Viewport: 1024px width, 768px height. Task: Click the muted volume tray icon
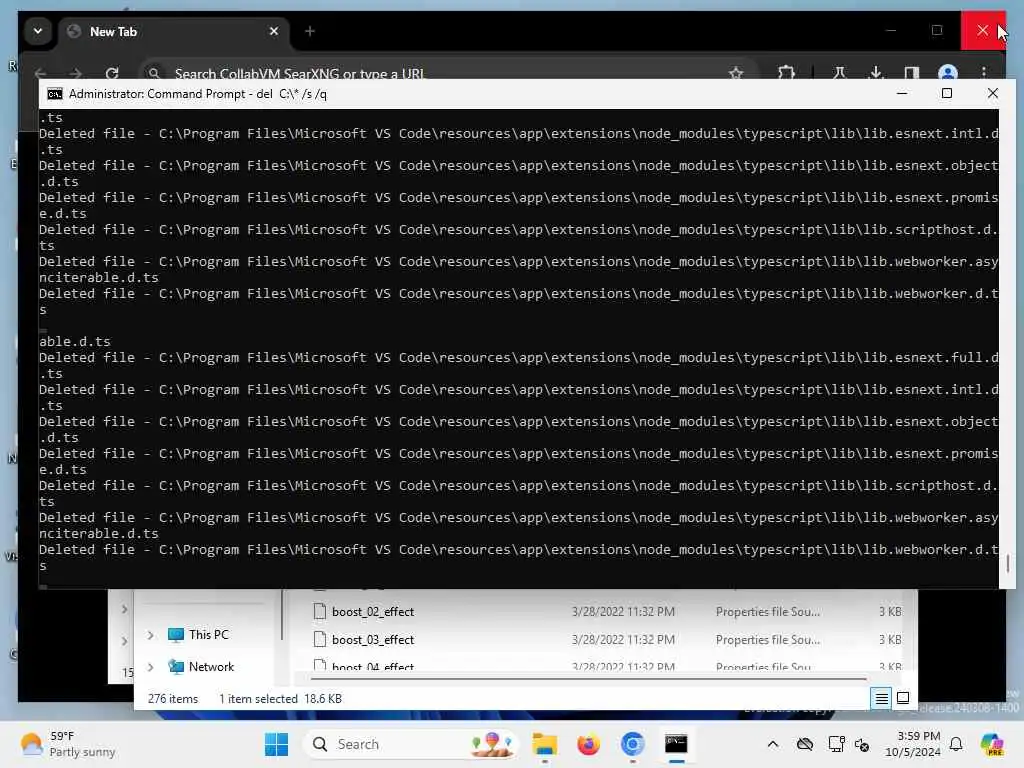pos(862,744)
